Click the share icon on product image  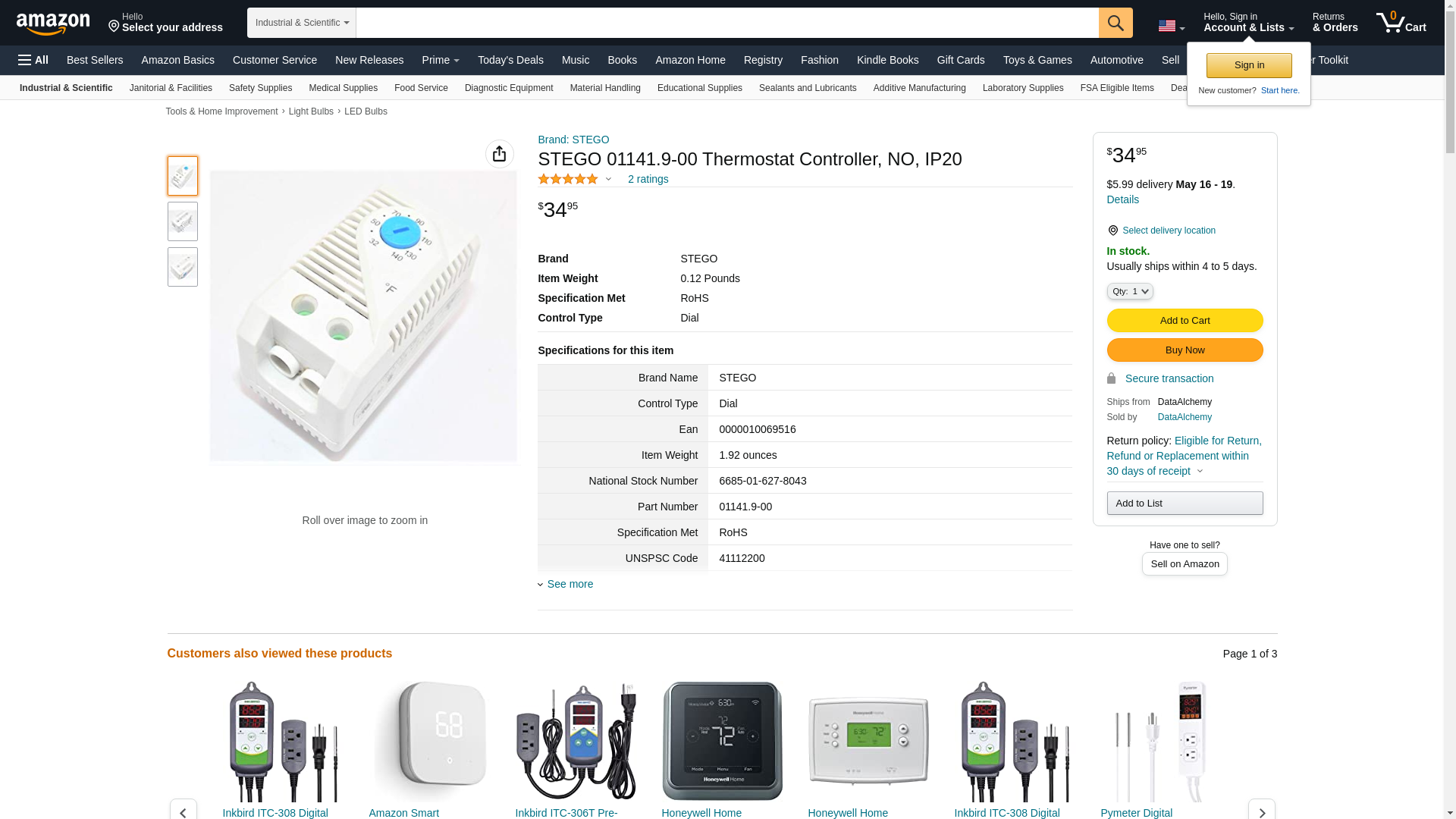(499, 154)
